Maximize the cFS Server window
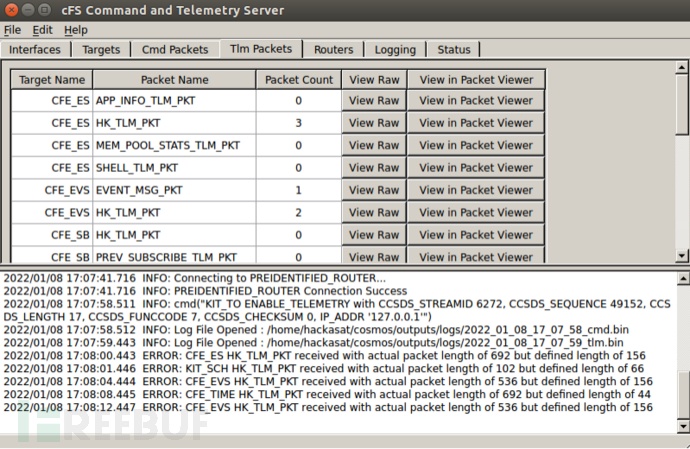Viewport: 690px width, 449px height. coord(44,10)
